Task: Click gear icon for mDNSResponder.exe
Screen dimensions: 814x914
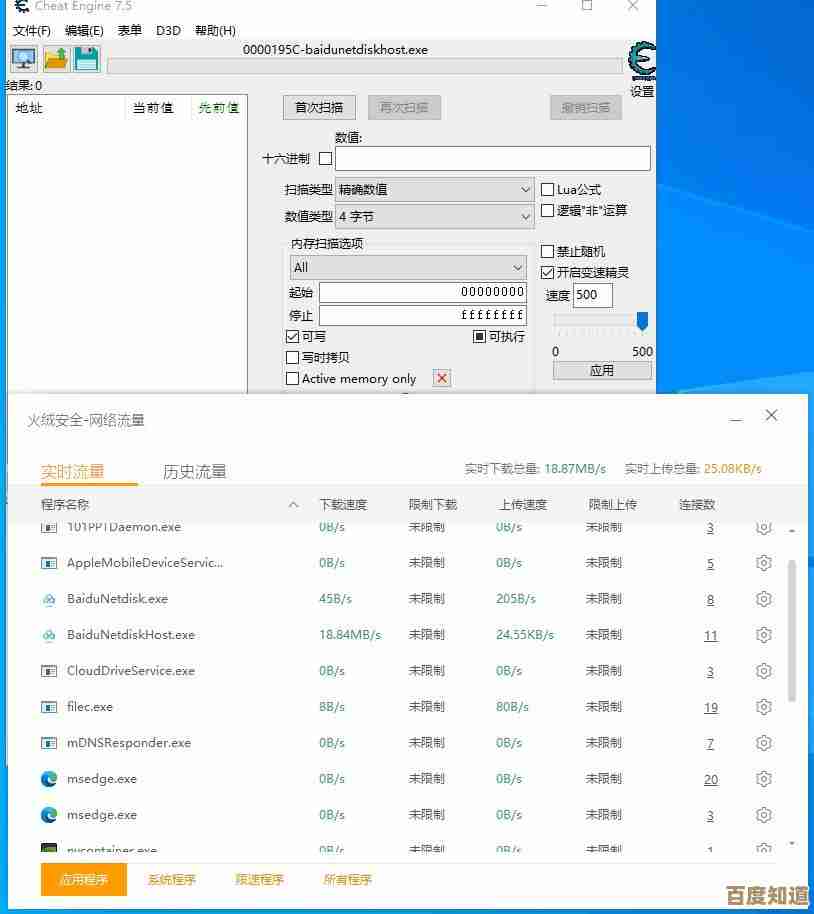Action: point(764,743)
